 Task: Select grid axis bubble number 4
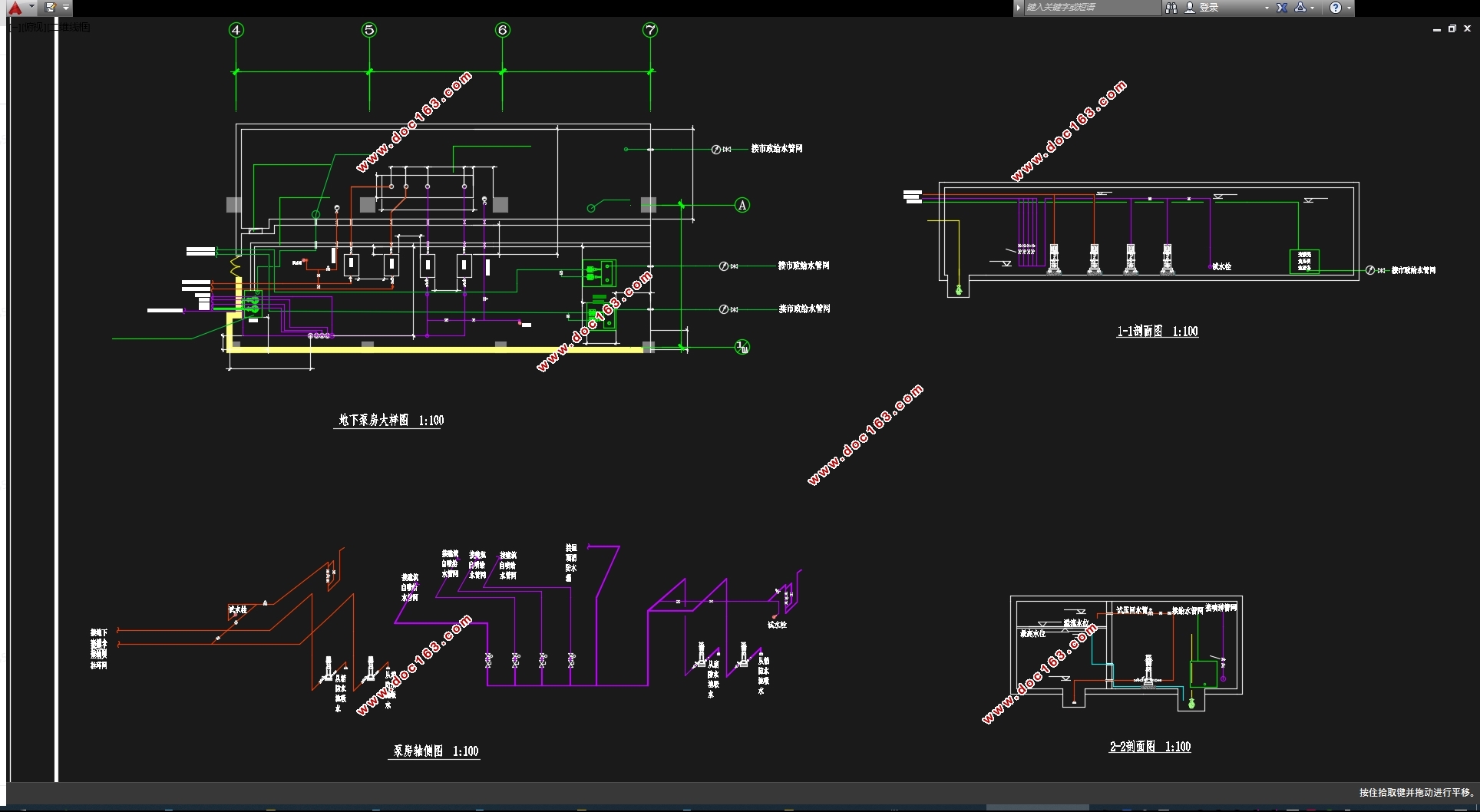[x=236, y=30]
